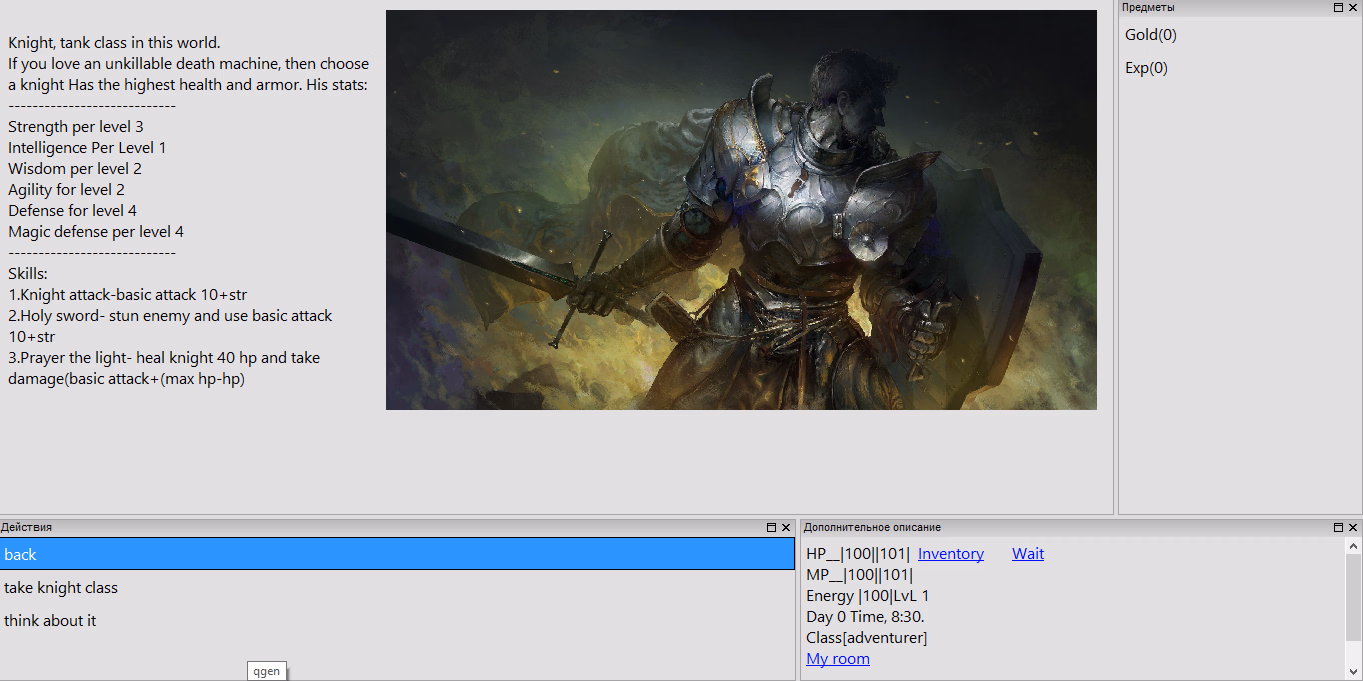Close the Действия panel

pos(786,527)
